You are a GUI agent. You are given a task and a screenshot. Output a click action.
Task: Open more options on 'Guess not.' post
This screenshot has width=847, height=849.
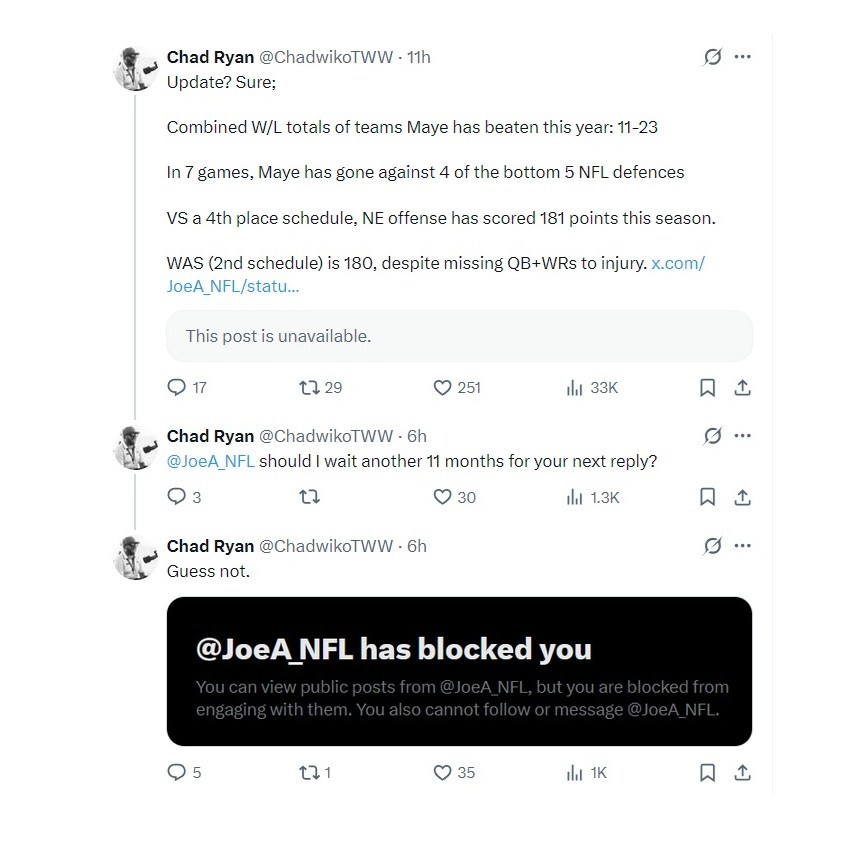click(743, 546)
